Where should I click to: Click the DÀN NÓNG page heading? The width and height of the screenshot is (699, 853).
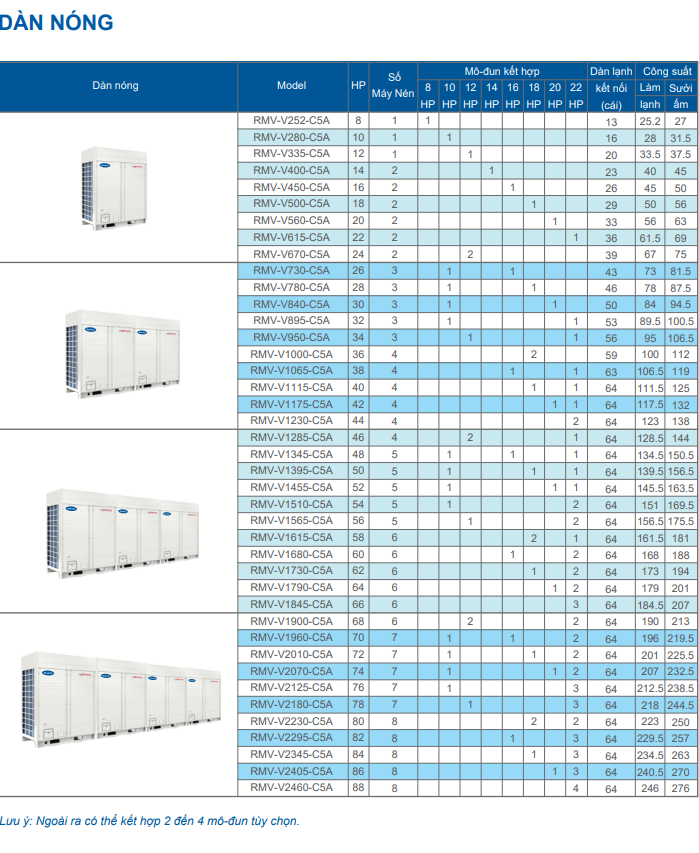click(57, 22)
